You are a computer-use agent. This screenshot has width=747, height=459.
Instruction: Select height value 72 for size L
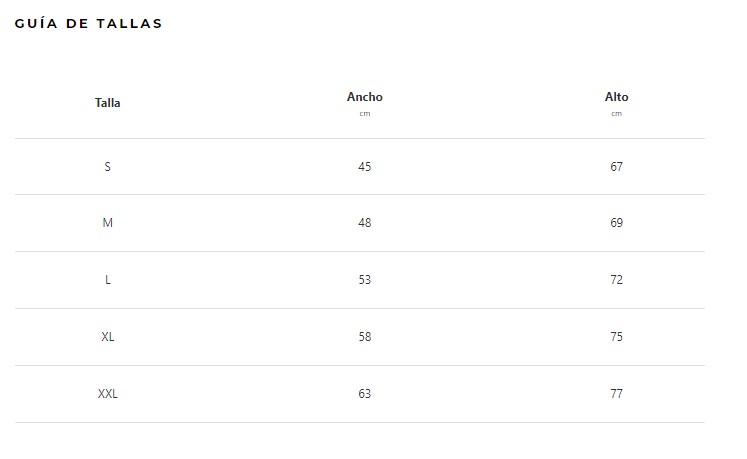pyautogui.click(x=616, y=280)
